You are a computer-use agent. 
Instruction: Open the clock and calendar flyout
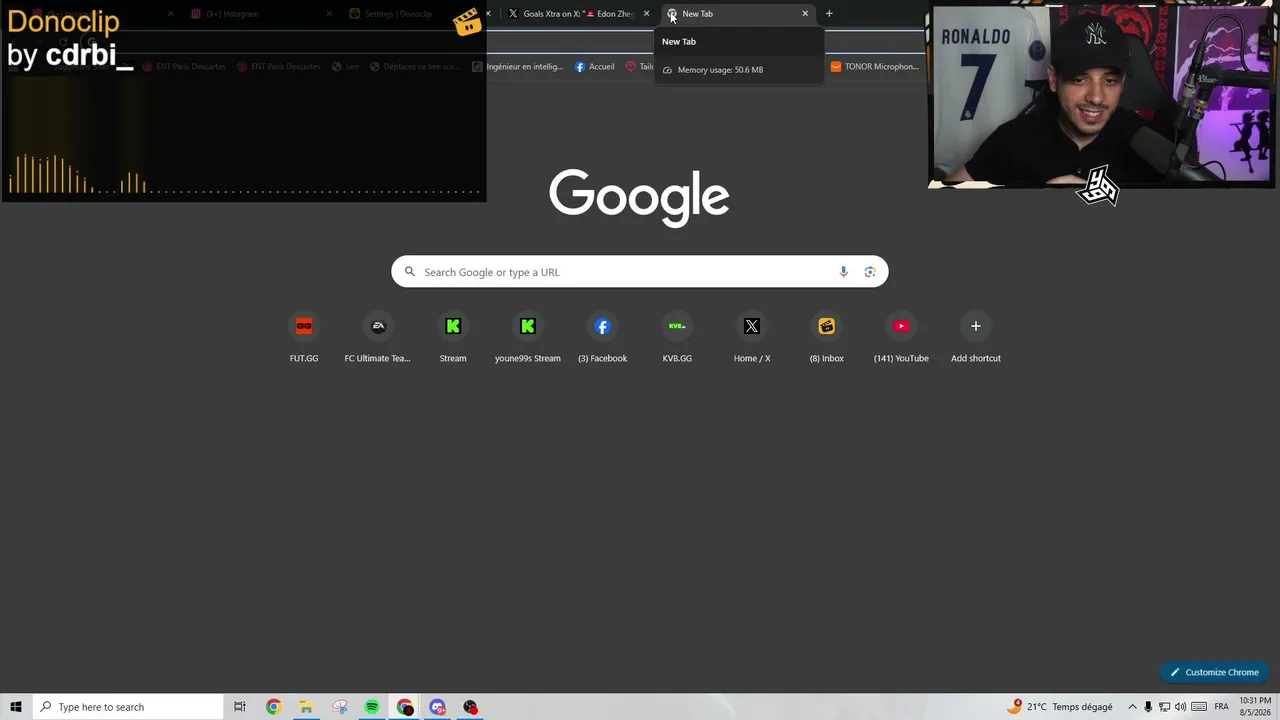[1255, 707]
